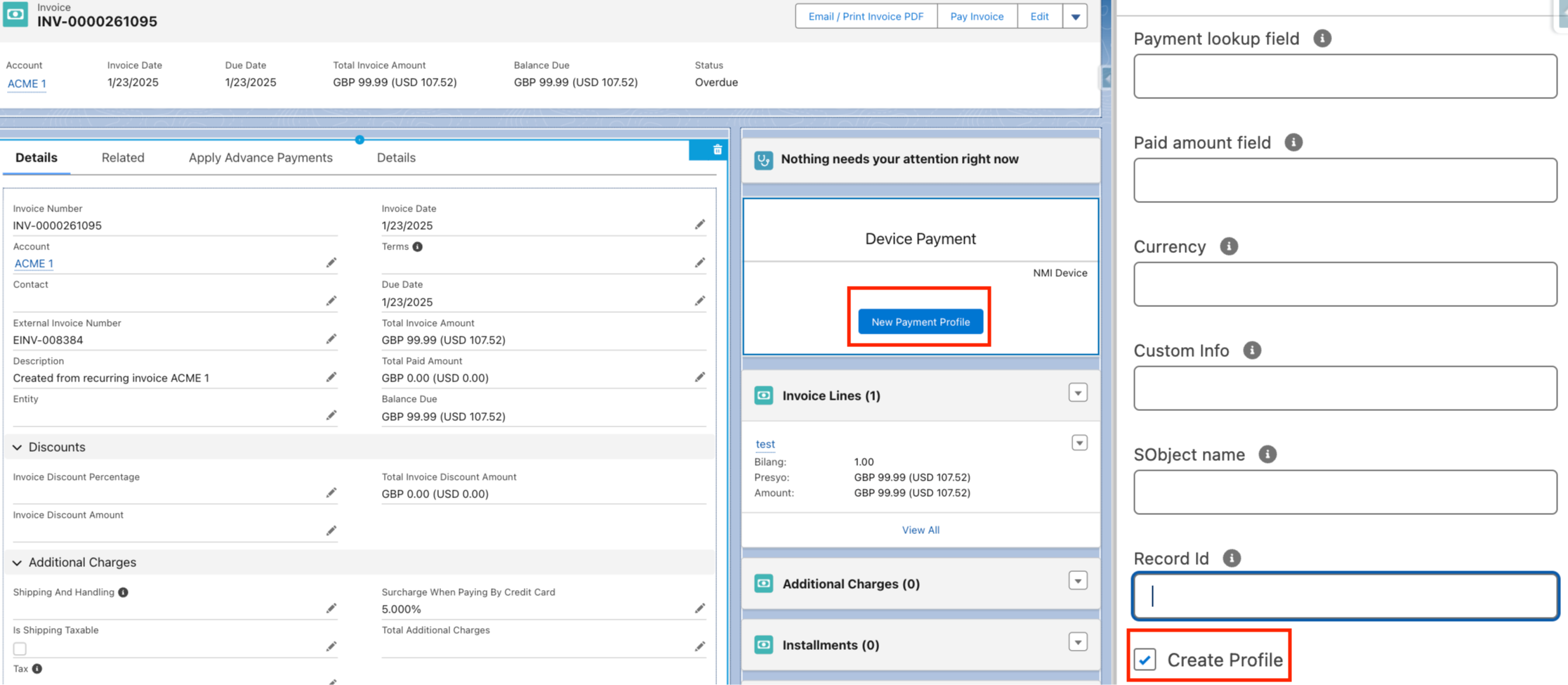Uncheck the Create Profile checkbox

point(1145,660)
